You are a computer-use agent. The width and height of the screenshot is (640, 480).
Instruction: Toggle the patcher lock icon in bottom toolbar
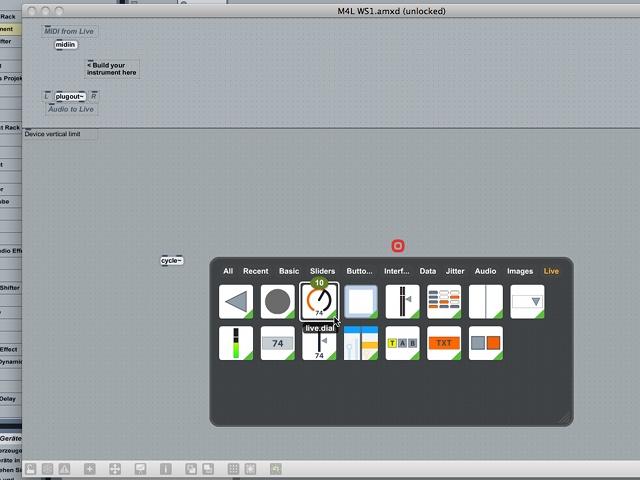31,469
